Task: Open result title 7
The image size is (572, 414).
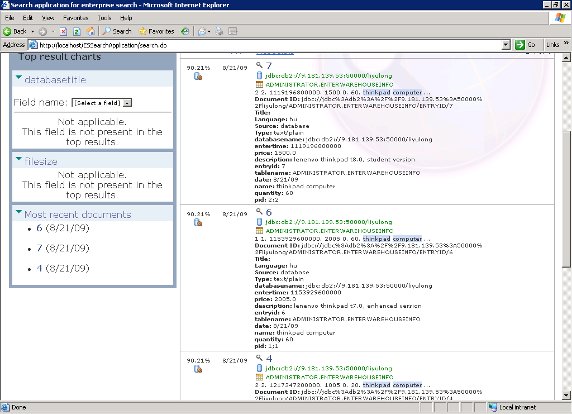Action: (x=269, y=66)
